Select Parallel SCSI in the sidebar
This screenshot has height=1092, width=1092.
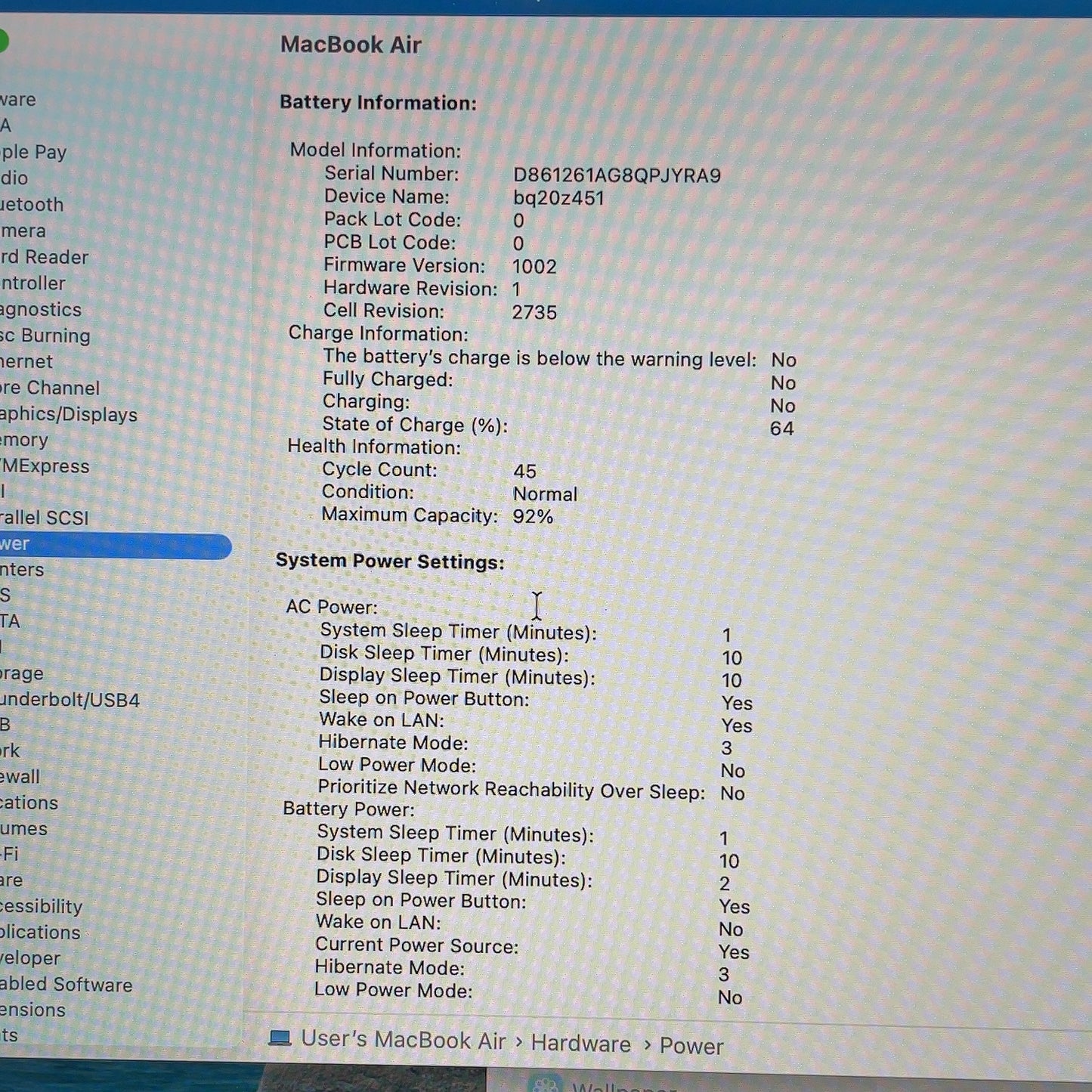45,518
